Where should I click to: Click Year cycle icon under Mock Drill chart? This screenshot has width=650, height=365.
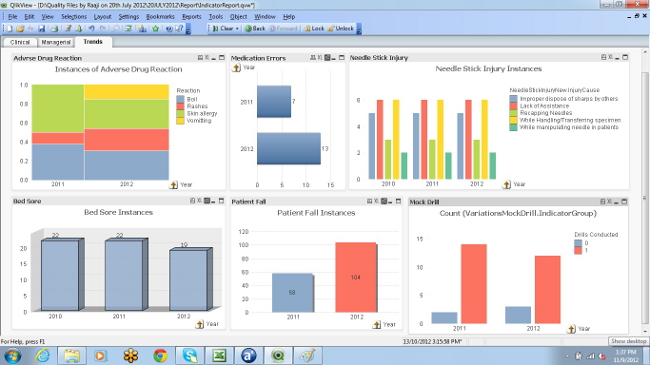[x=572, y=329]
